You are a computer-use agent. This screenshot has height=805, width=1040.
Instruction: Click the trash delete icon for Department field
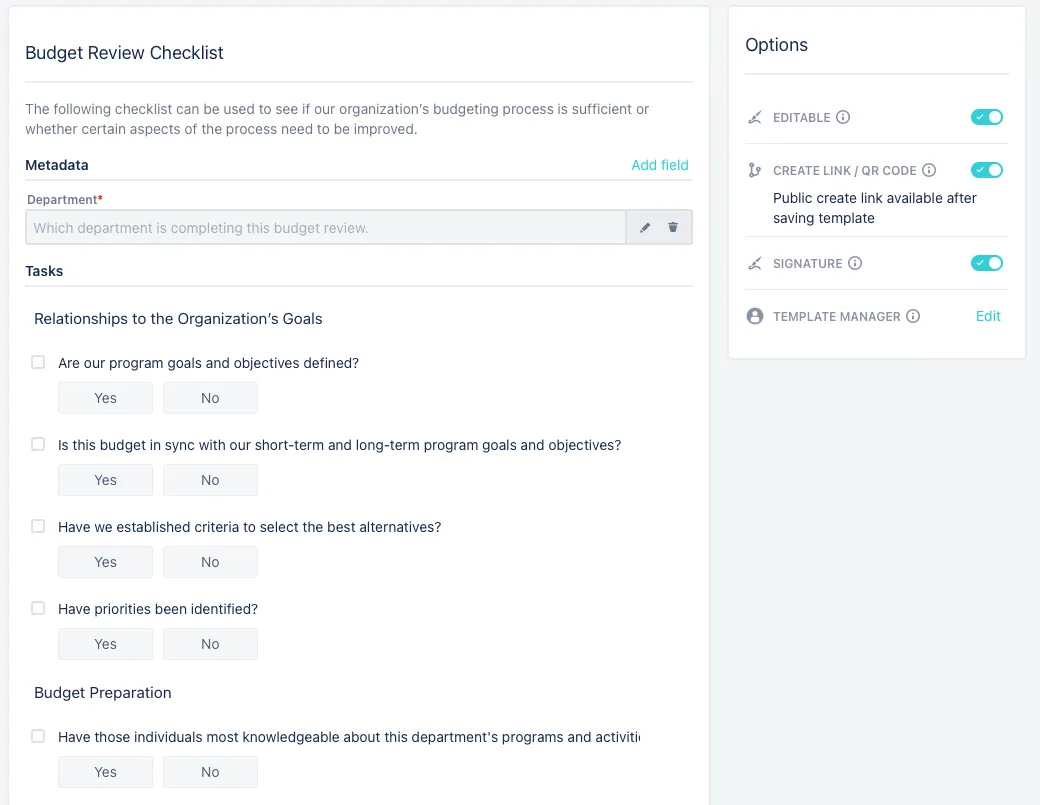tap(673, 228)
